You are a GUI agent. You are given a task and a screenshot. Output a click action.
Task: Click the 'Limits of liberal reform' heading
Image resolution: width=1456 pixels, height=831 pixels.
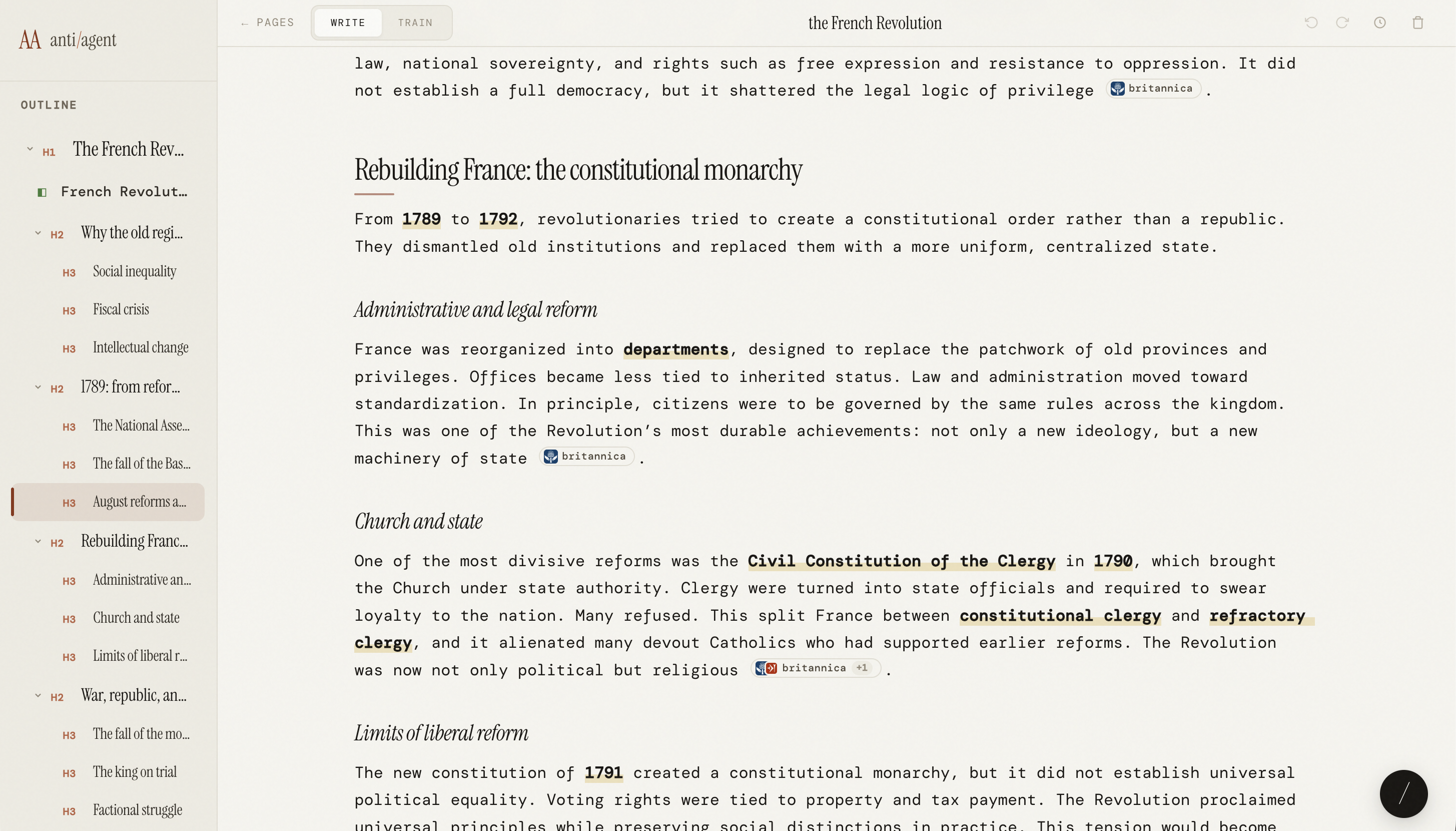pos(441,733)
